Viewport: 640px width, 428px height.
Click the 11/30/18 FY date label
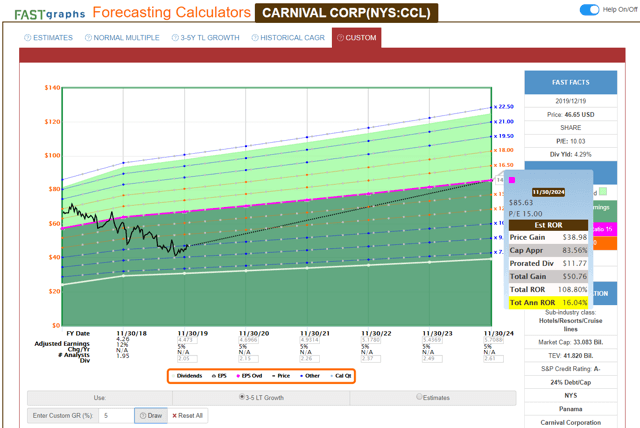131,333
